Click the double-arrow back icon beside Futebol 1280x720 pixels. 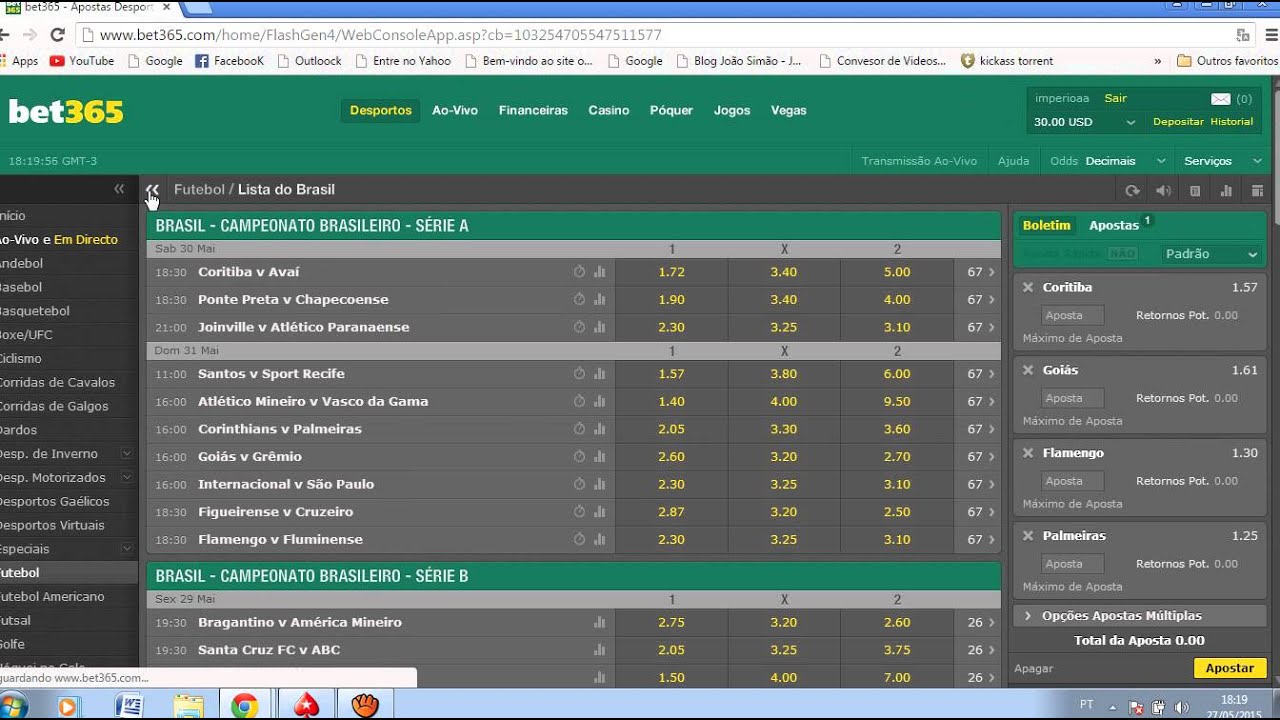pyautogui.click(x=152, y=189)
